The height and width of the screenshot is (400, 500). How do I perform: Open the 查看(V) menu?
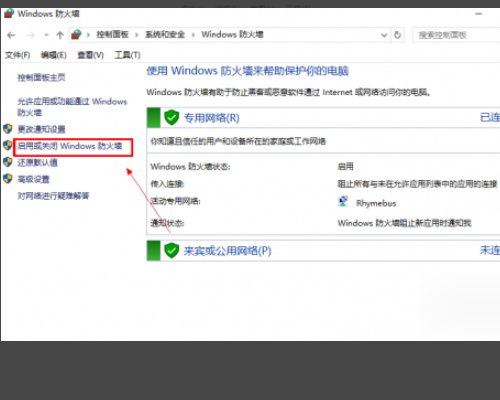tap(90, 55)
